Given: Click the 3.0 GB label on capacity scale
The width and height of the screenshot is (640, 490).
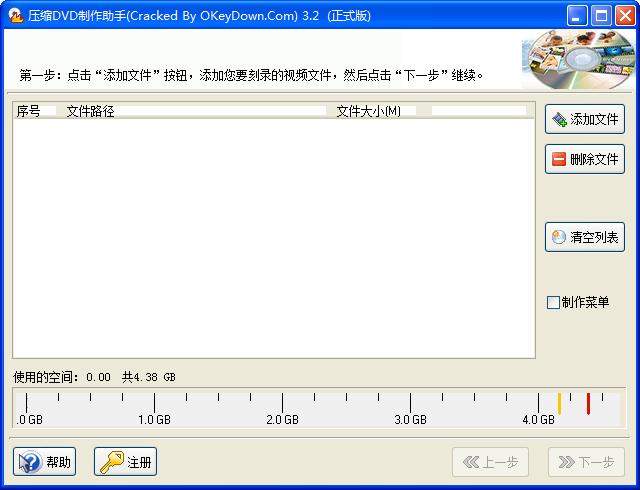Looking at the screenshot, I should [x=410, y=419].
